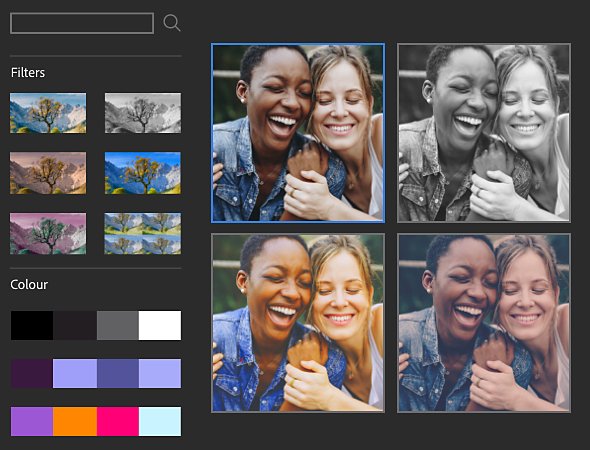Select the highlighted original portrait preview
Viewport: 590px width, 450px height.
[x=298, y=133]
